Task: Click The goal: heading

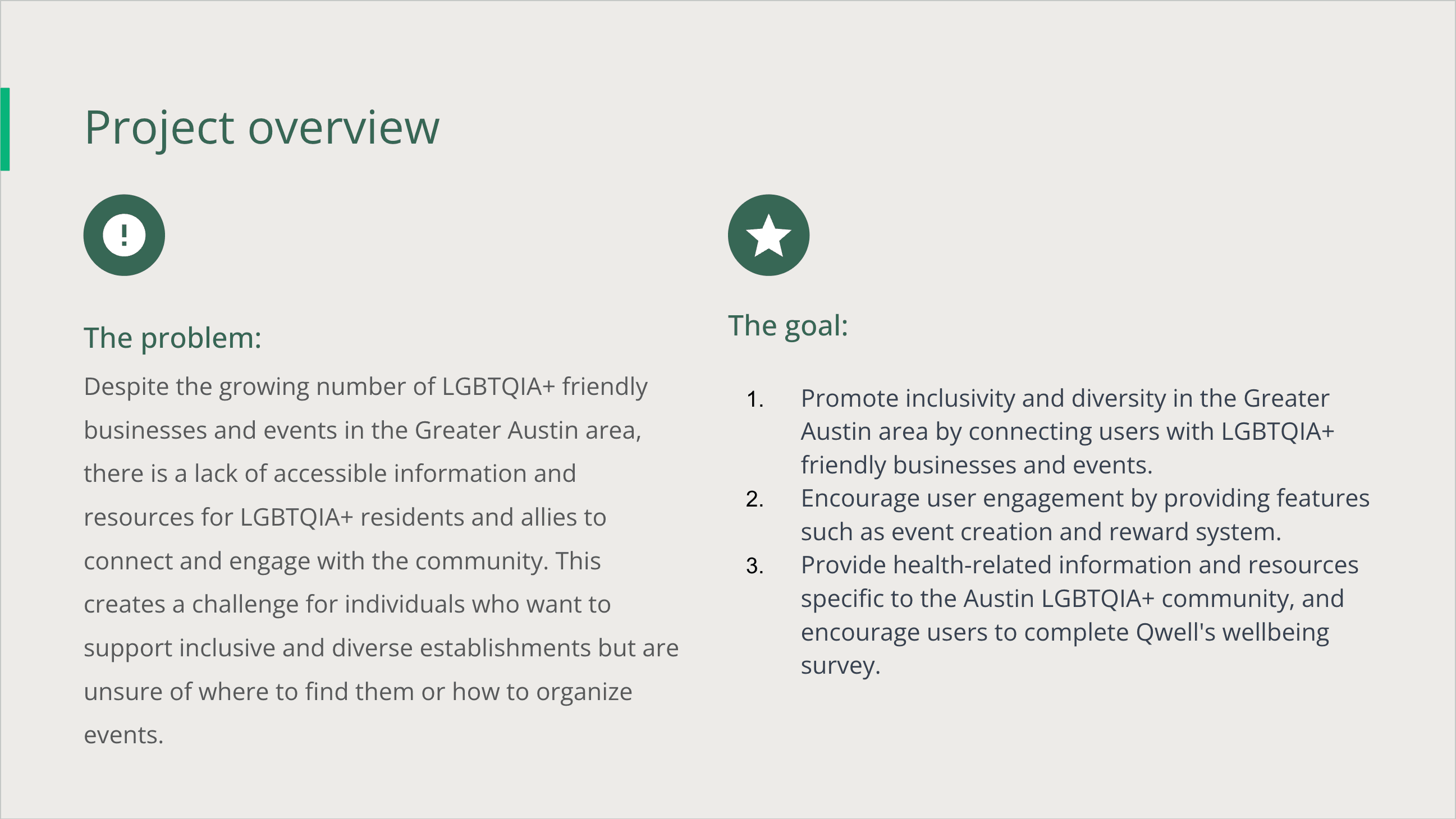Action: (787, 325)
